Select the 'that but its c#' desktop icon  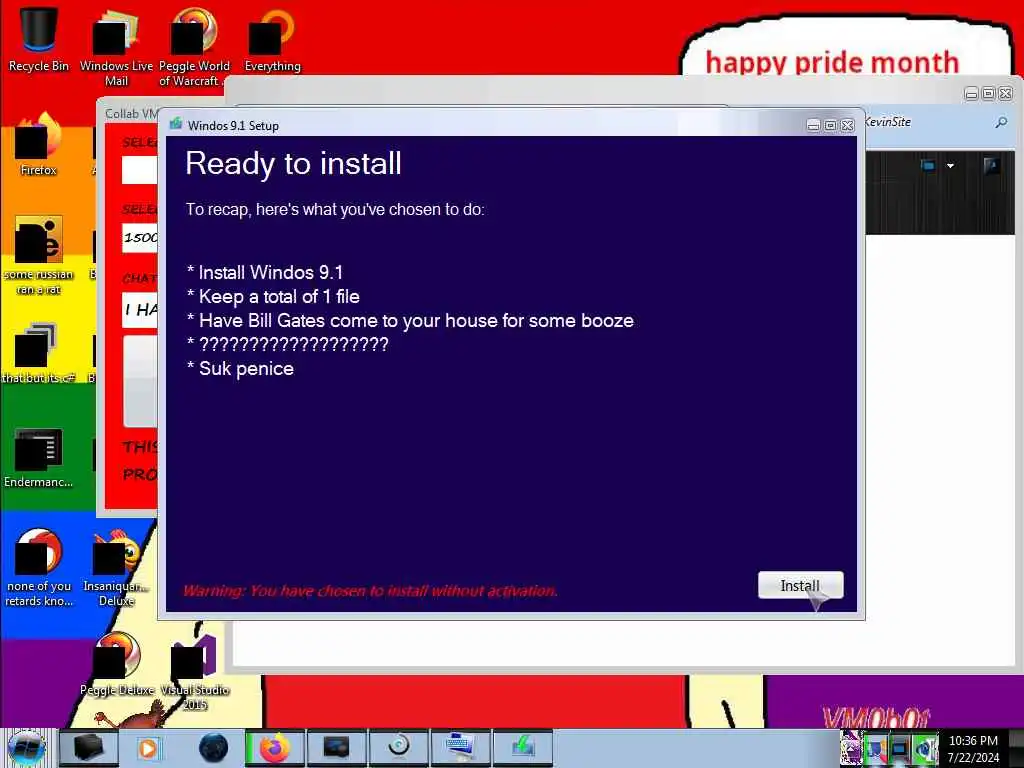click(39, 353)
